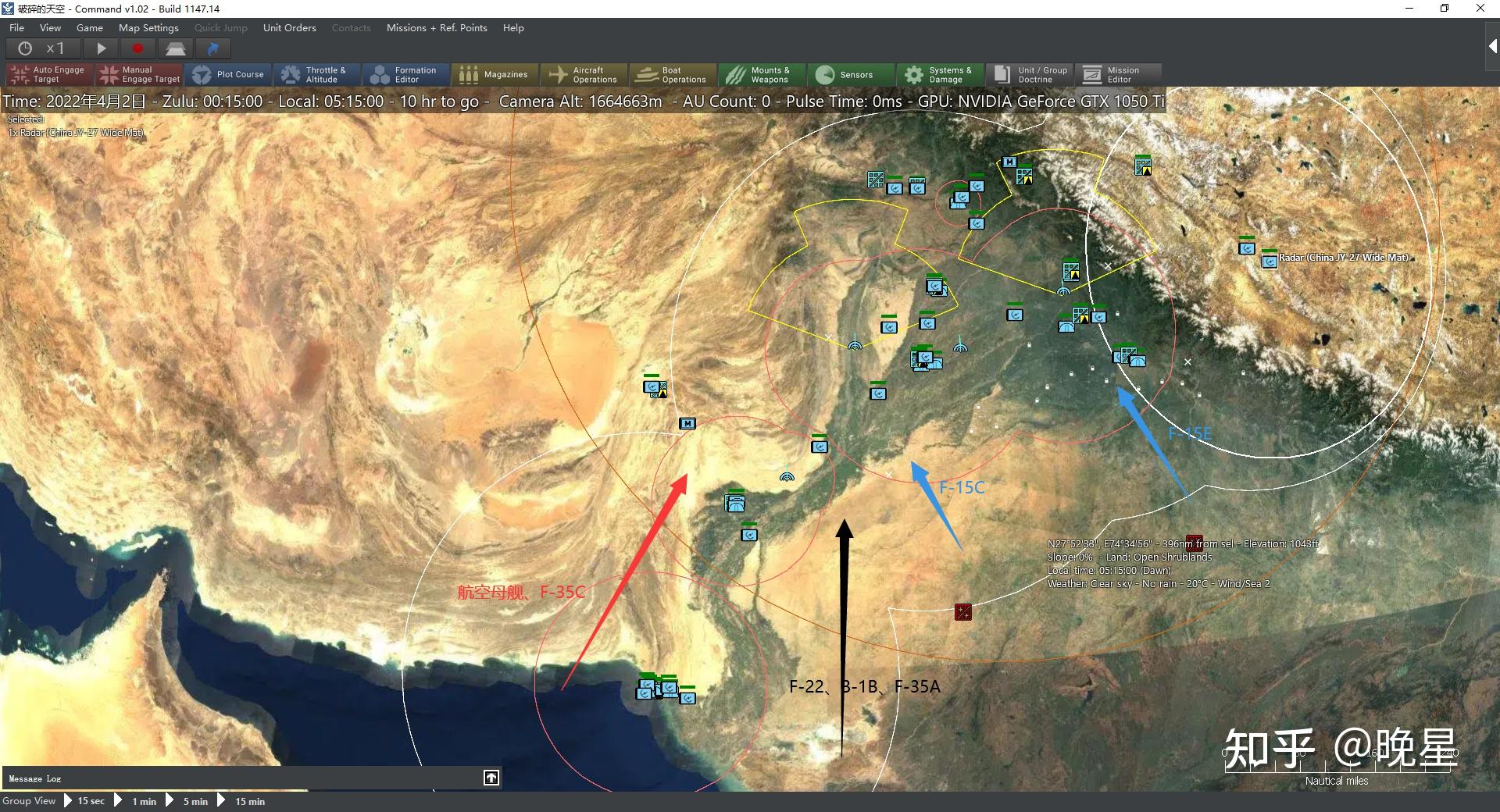Toggle Auto Engage Target

point(49,74)
